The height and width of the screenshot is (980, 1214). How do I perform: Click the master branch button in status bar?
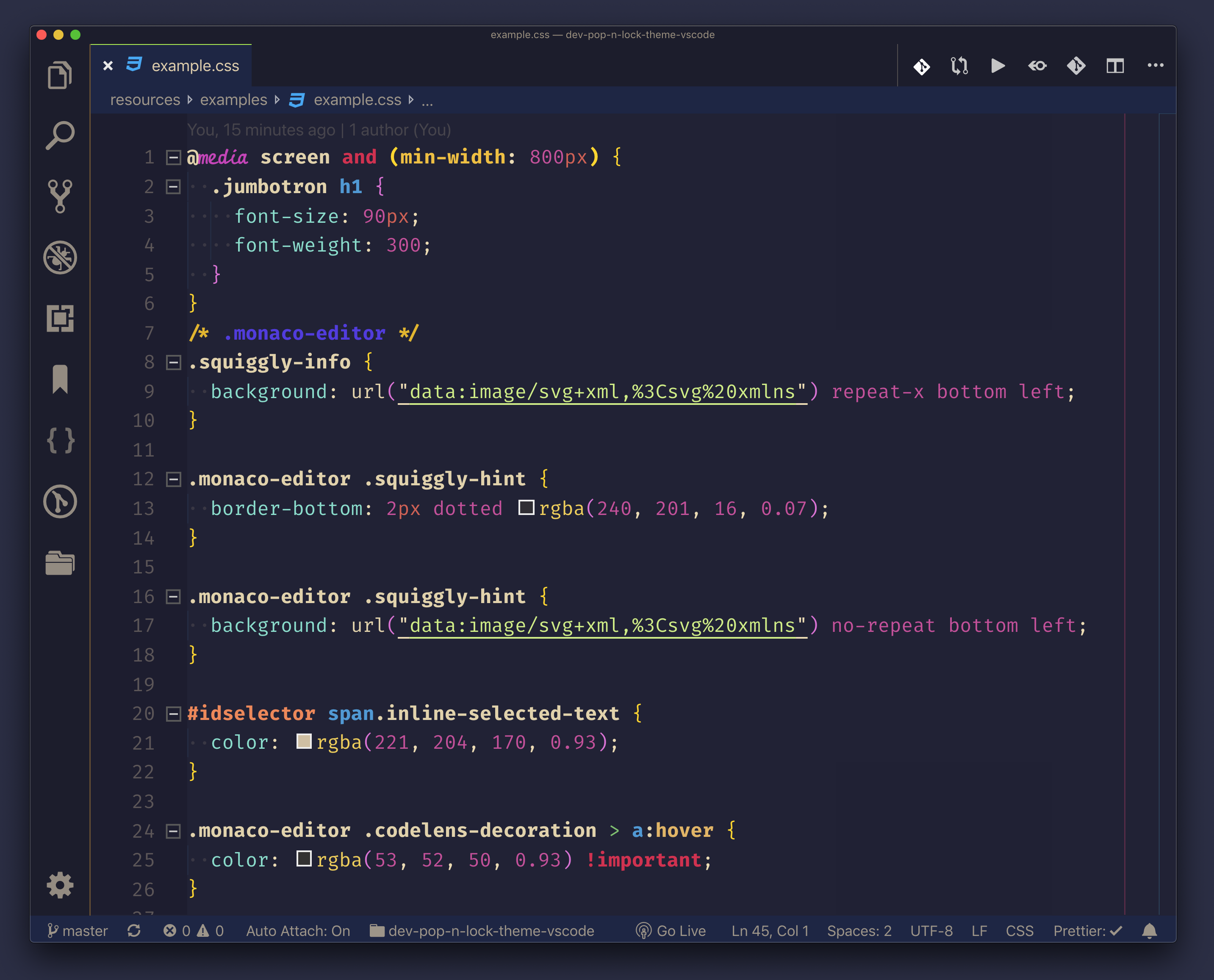(x=78, y=931)
